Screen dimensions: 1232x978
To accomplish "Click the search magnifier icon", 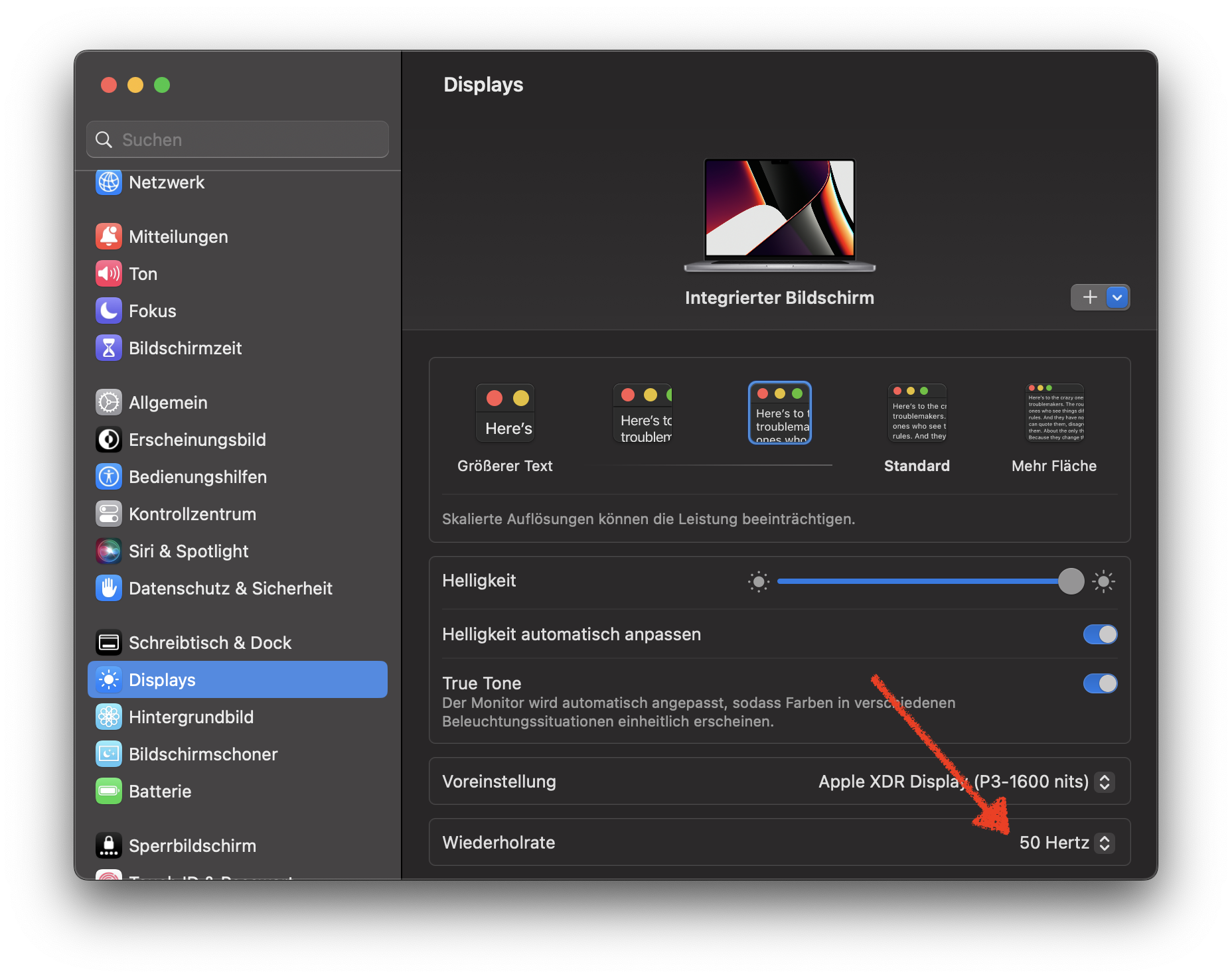I will tap(104, 139).
